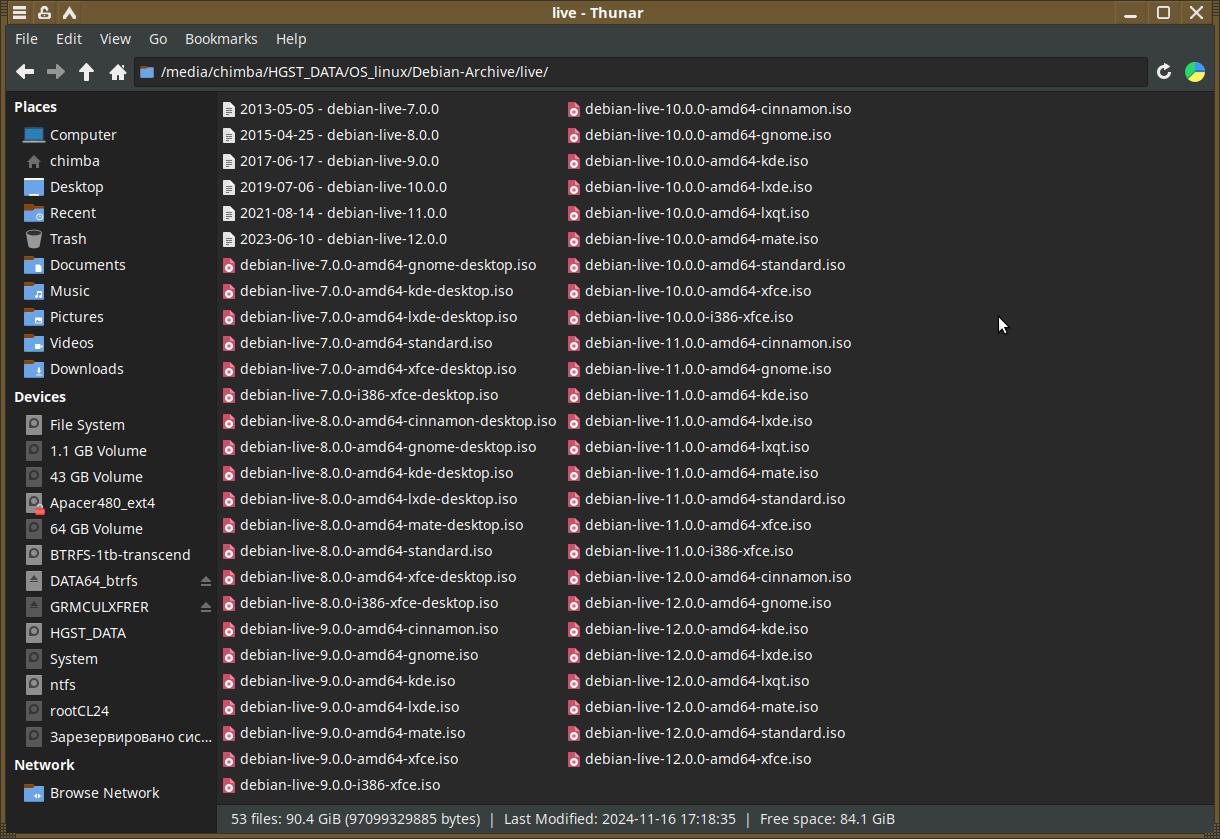Select debian-live-10.0.0-amd64-cinnamon.iso
The height and width of the screenshot is (839, 1220).
click(710, 109)
